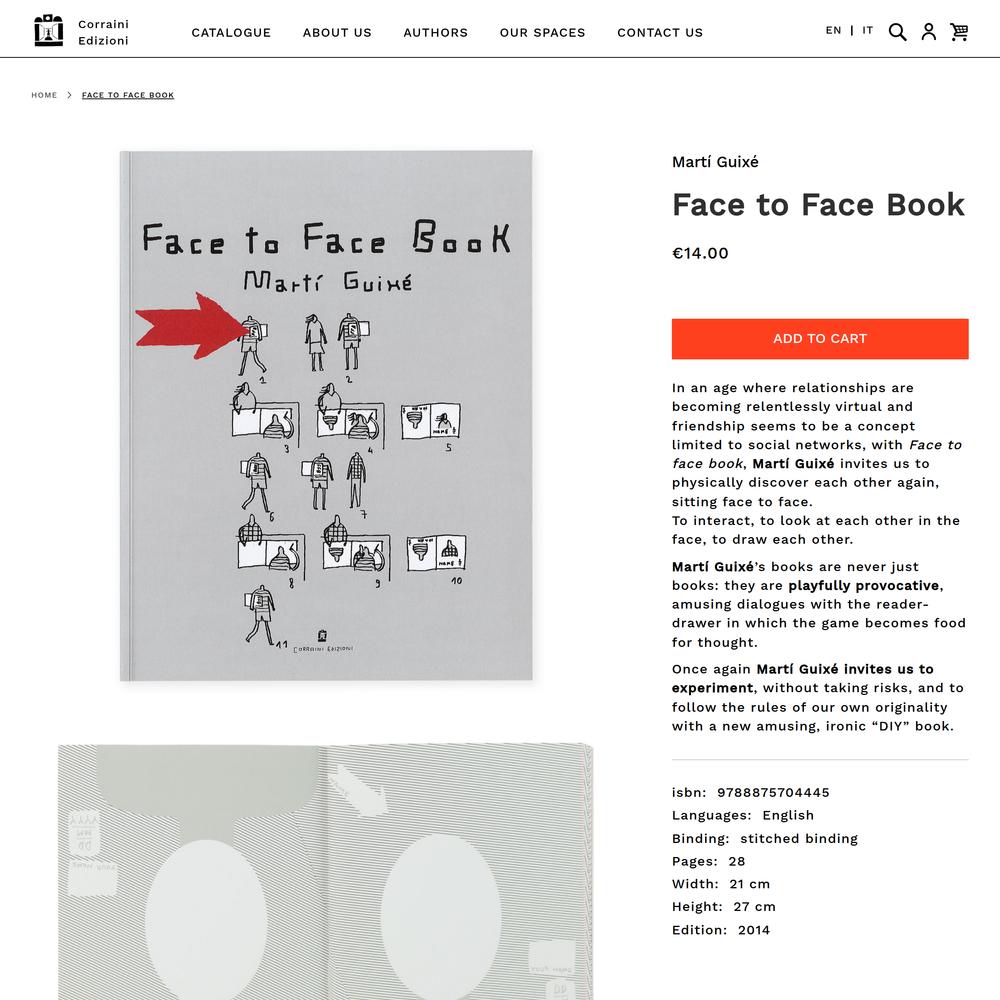Open the Contact Us page

660,32
